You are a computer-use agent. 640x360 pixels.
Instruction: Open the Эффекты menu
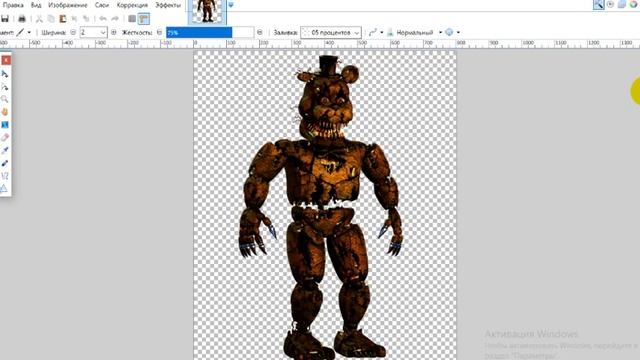168,5
